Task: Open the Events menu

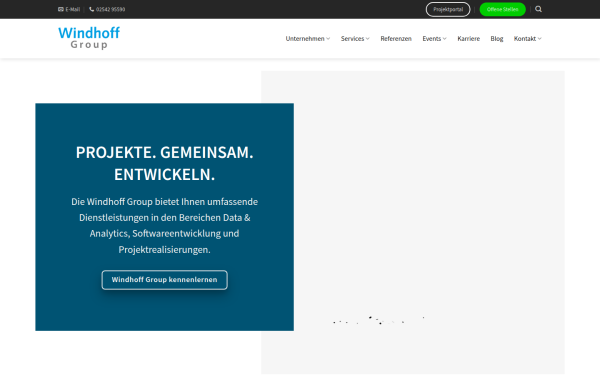Action: coord(434,39)
